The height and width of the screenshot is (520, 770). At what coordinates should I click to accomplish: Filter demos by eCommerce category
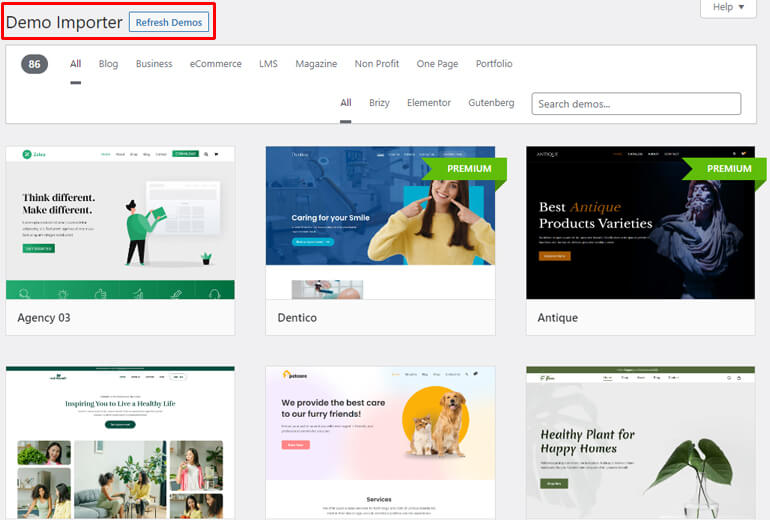pos(216,64)
